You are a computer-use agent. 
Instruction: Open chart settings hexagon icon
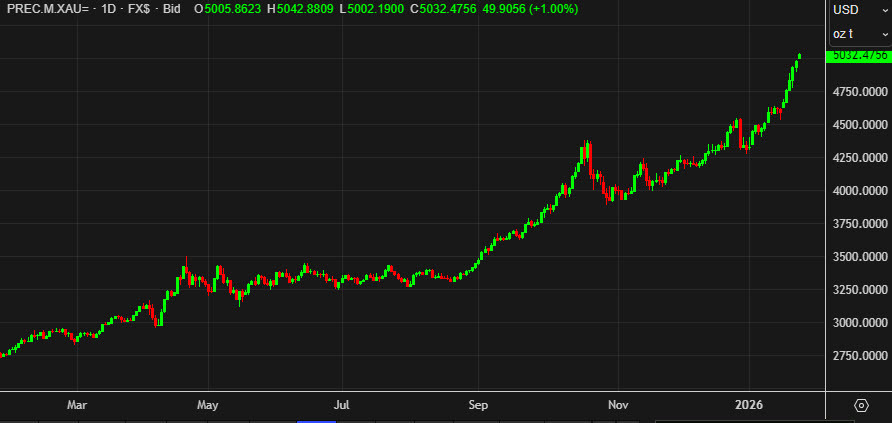coord(861,405)
